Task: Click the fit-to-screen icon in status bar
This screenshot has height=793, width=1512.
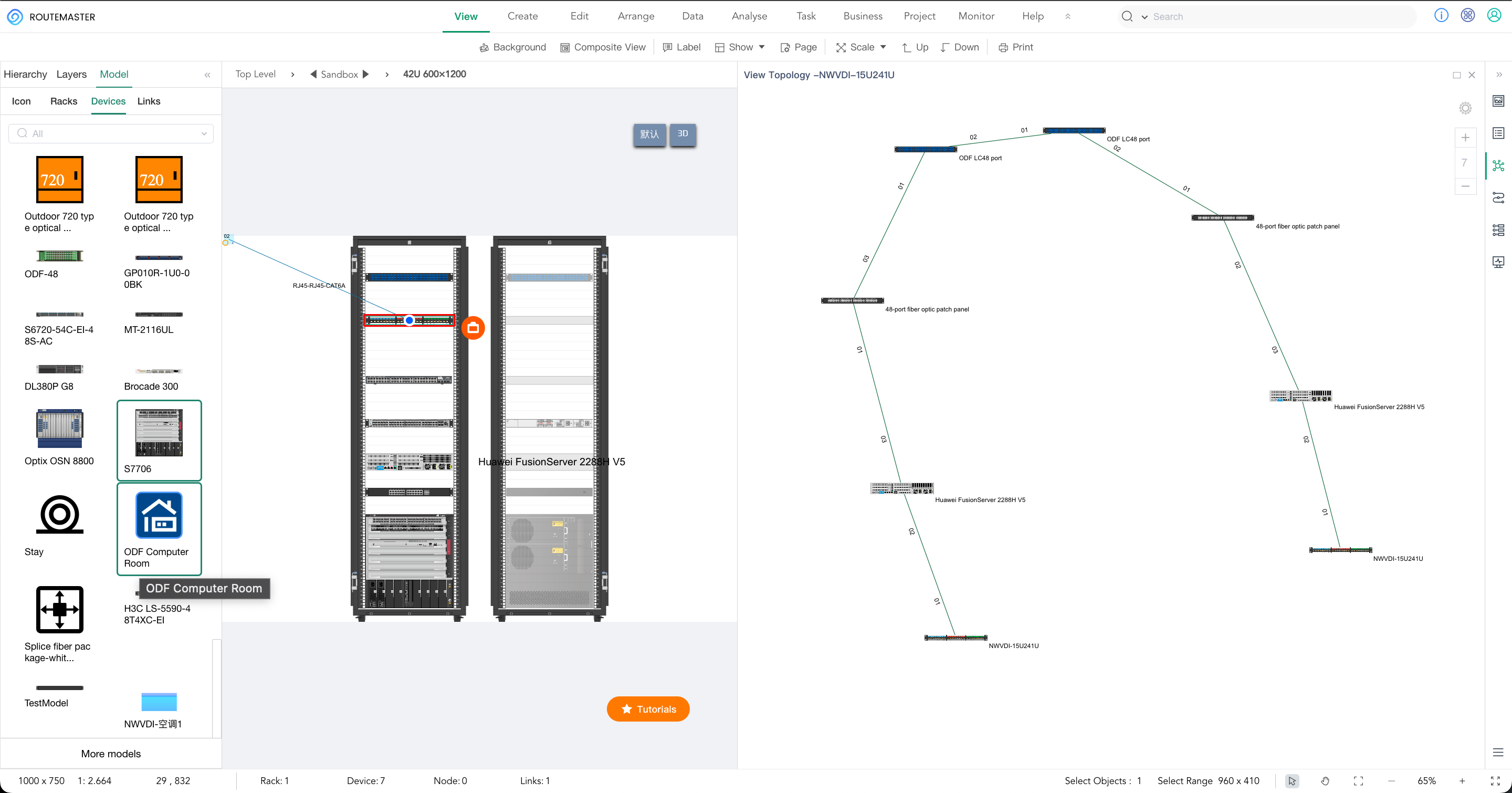Action: pyautogui.click(x=1358, y=781)
